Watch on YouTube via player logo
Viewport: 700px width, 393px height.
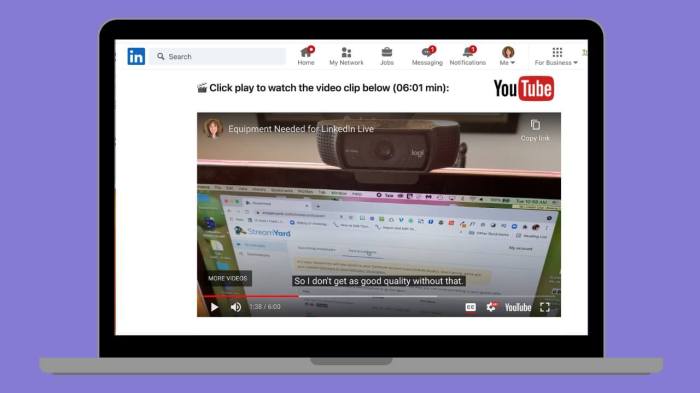pyautogui.click(x=518, y=307)
